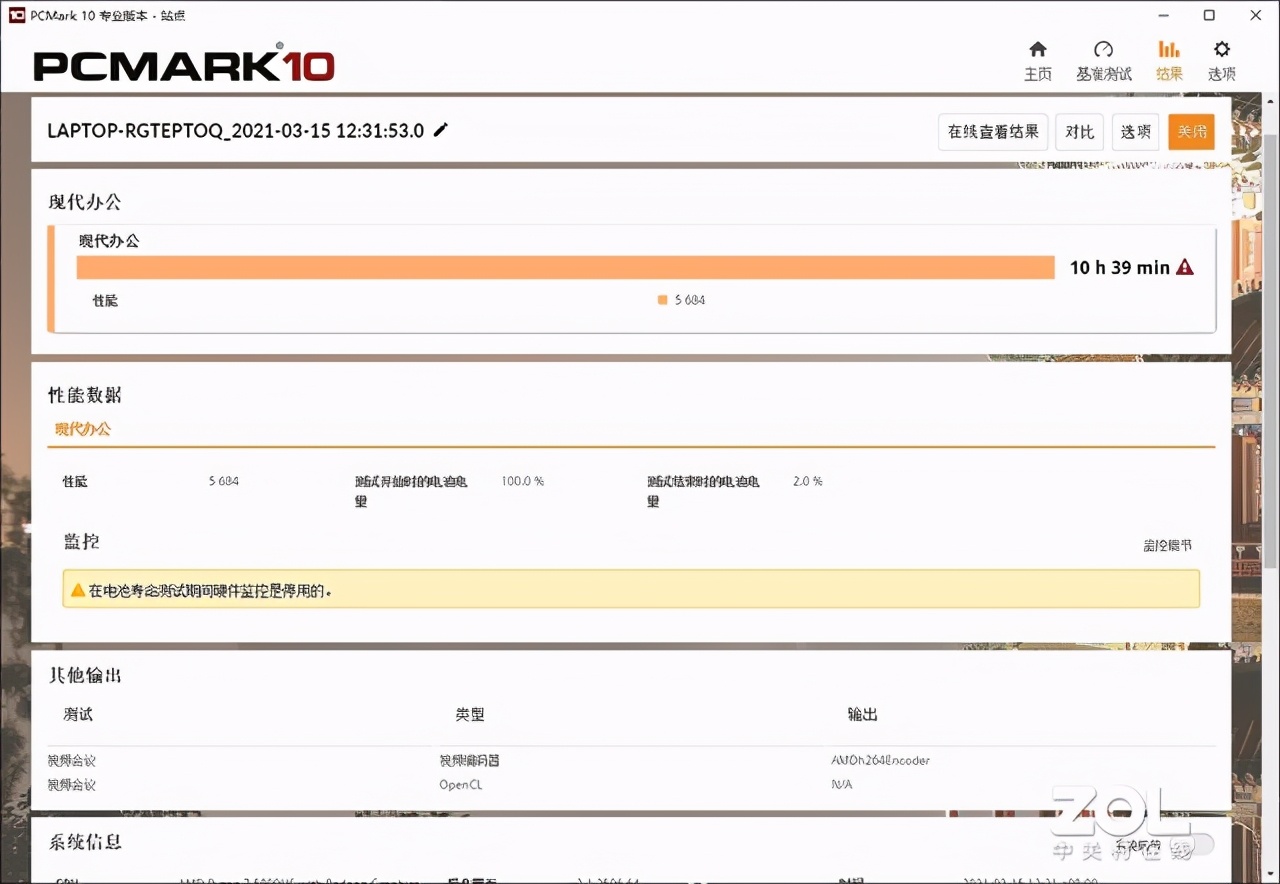Image resolution: width=1280 pixels, height=884 pixels.
Task: Select the 现代办公 tab under 性能数据
Action: [x=83, y=429]
